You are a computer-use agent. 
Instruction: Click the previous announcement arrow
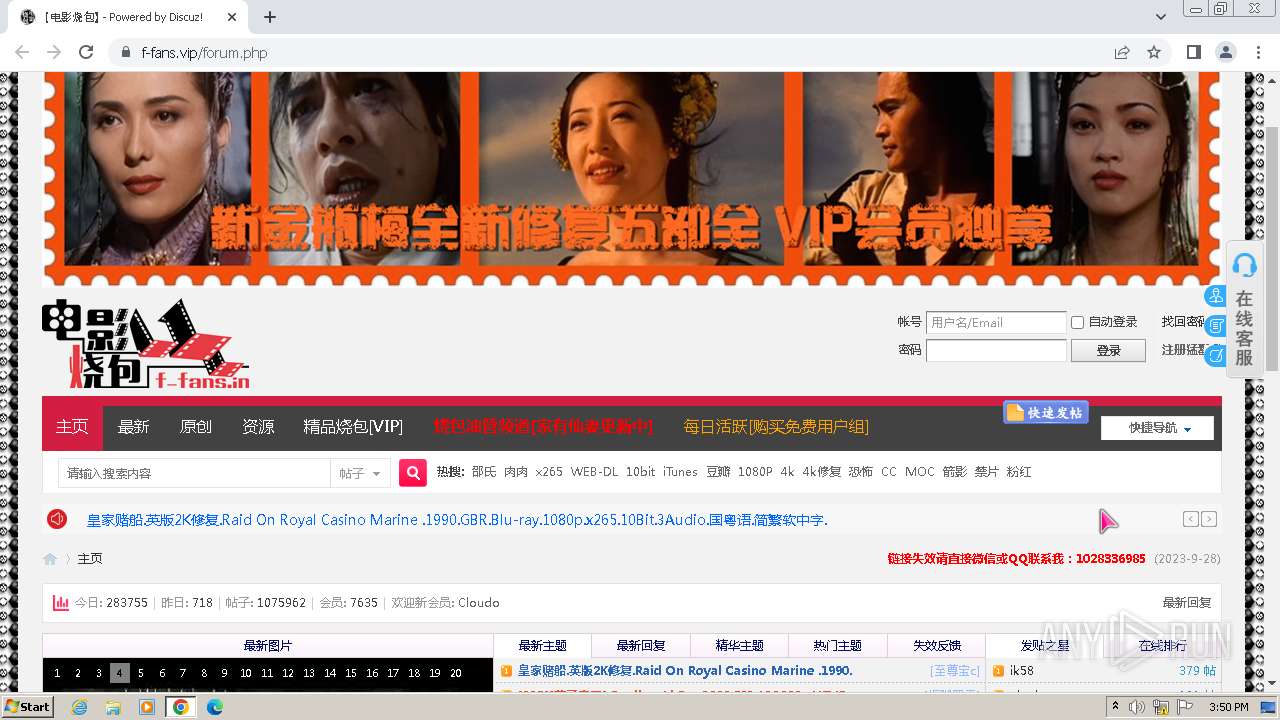pyautogui.click(x=1190, y=519)
